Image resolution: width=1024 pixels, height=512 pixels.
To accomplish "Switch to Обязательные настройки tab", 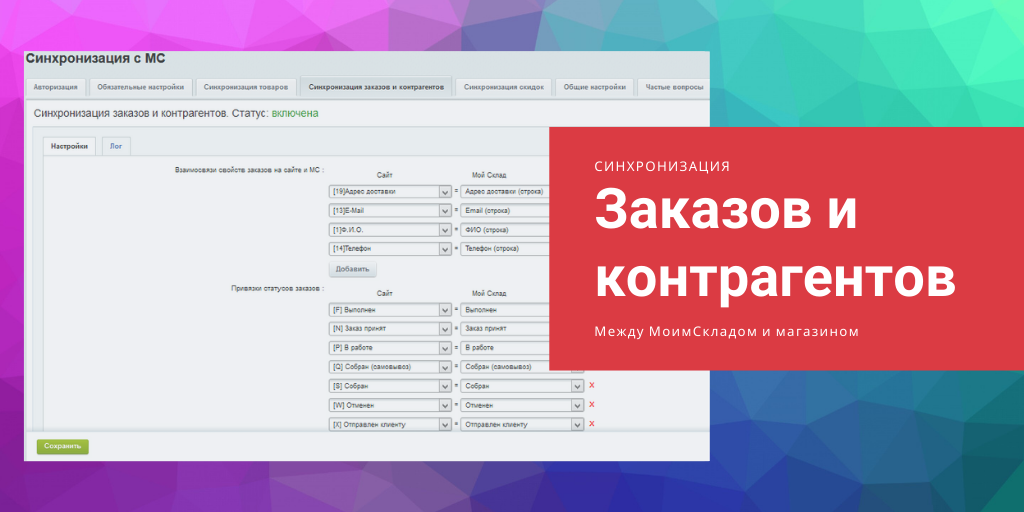I will [139, 87].
